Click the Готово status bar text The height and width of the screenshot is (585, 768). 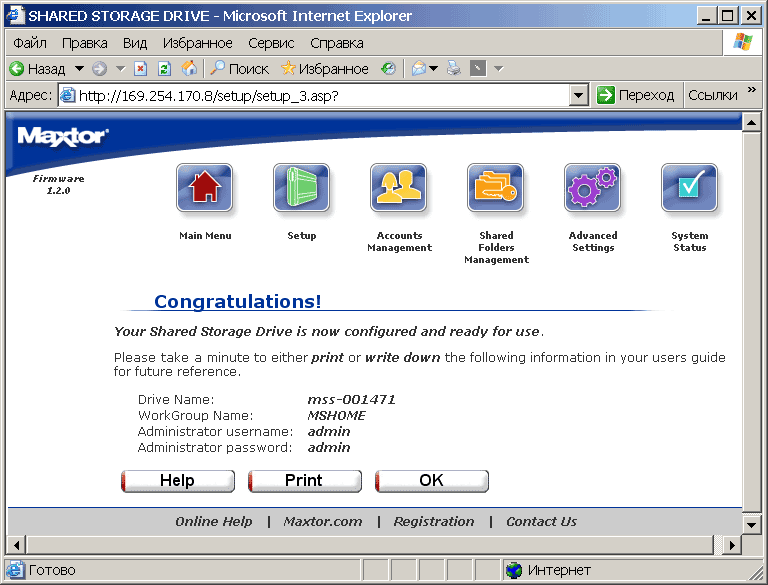point(52,570)
